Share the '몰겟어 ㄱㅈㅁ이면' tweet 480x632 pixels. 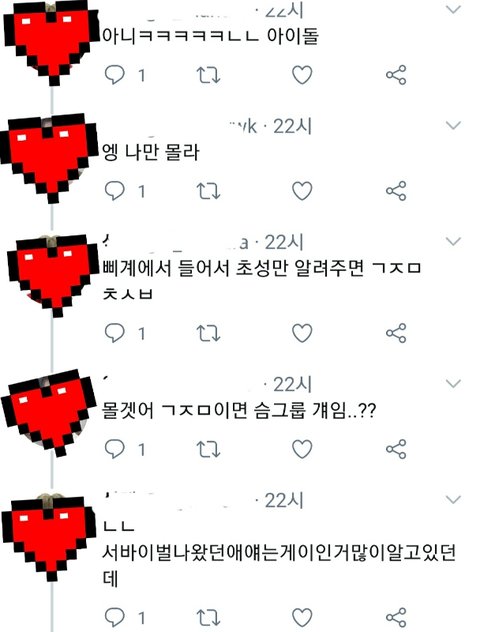[396, 449]
